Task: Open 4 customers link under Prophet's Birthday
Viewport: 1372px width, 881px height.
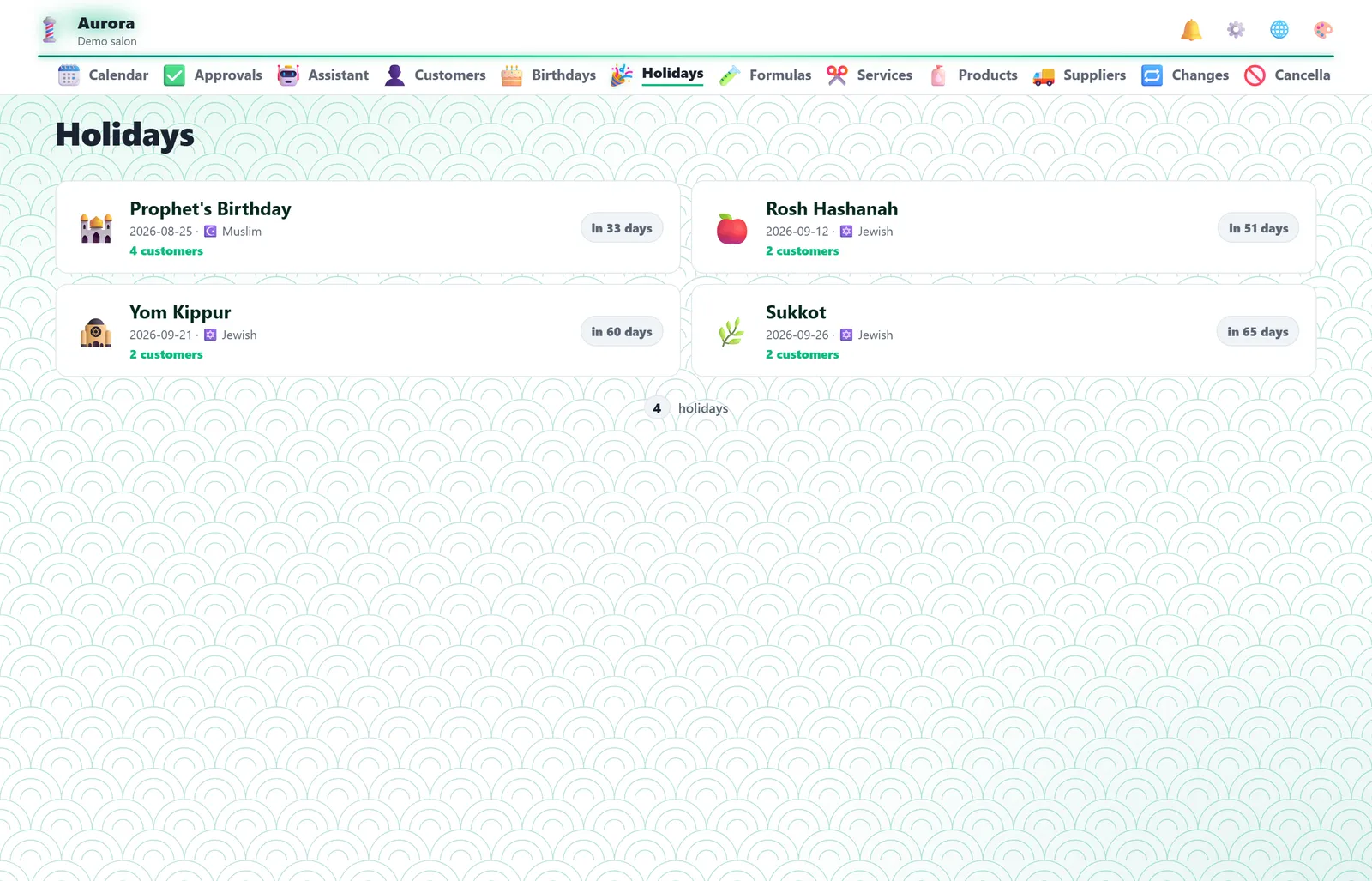Action: [166, 251]
